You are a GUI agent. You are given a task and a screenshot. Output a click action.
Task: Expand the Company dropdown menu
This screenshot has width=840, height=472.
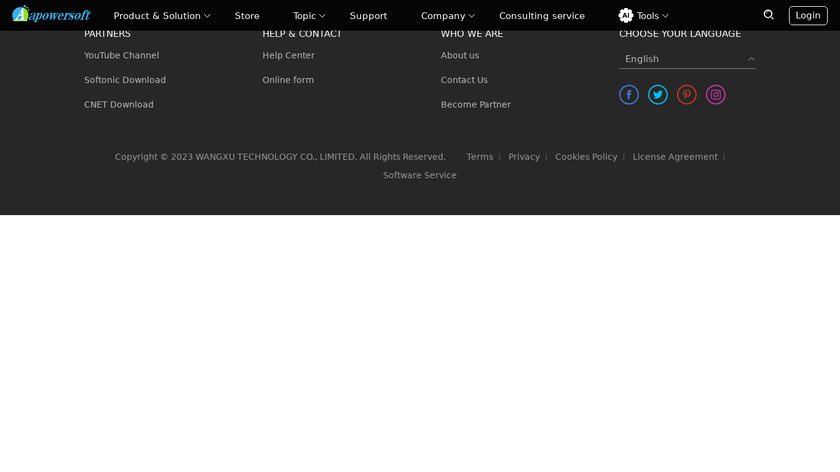447,16
